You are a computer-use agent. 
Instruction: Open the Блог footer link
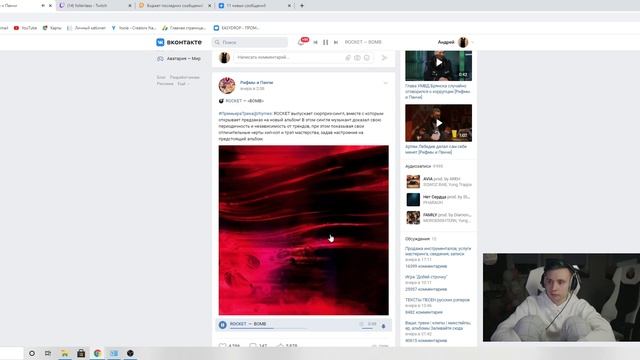161,77
